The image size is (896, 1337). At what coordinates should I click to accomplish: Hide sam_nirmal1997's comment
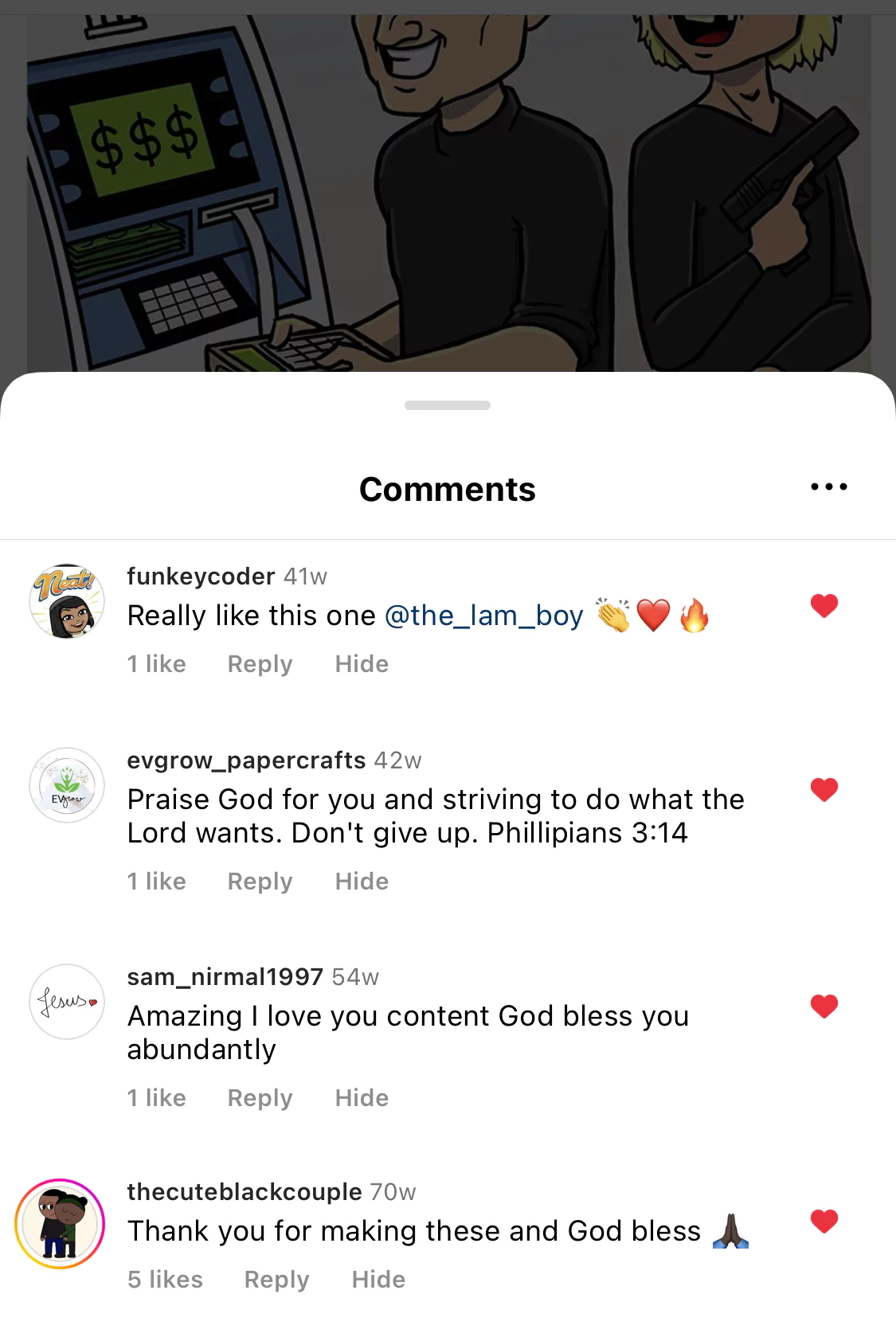(x=362, y=1098)
